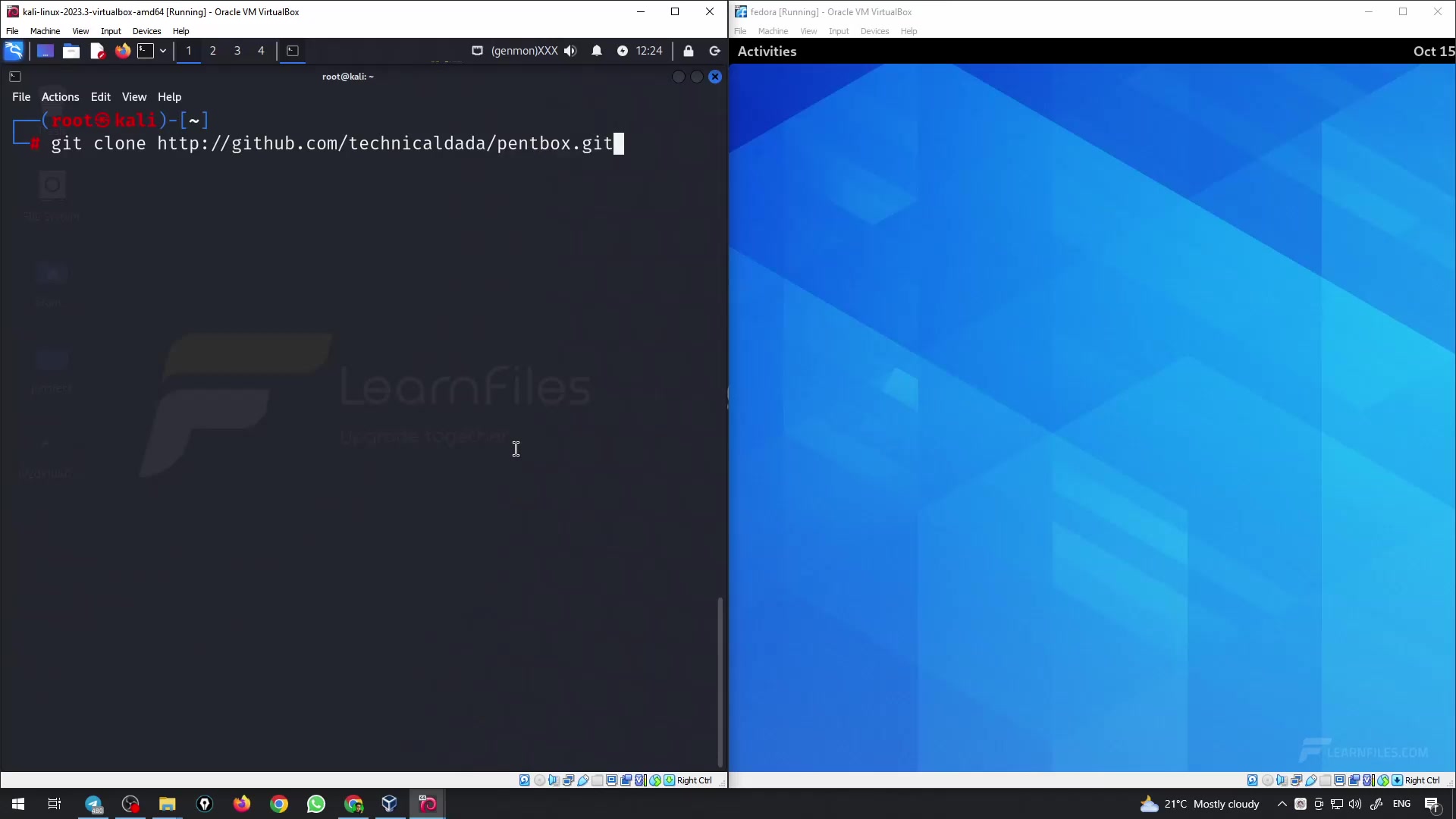Open the terminal Edit menu
Image resolution: width=1456 pixels, height=819 pixels.
[x=100, y=97]
